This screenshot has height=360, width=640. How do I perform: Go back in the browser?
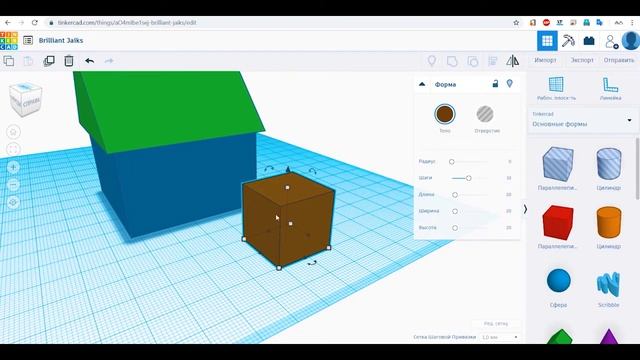(8, 22)
